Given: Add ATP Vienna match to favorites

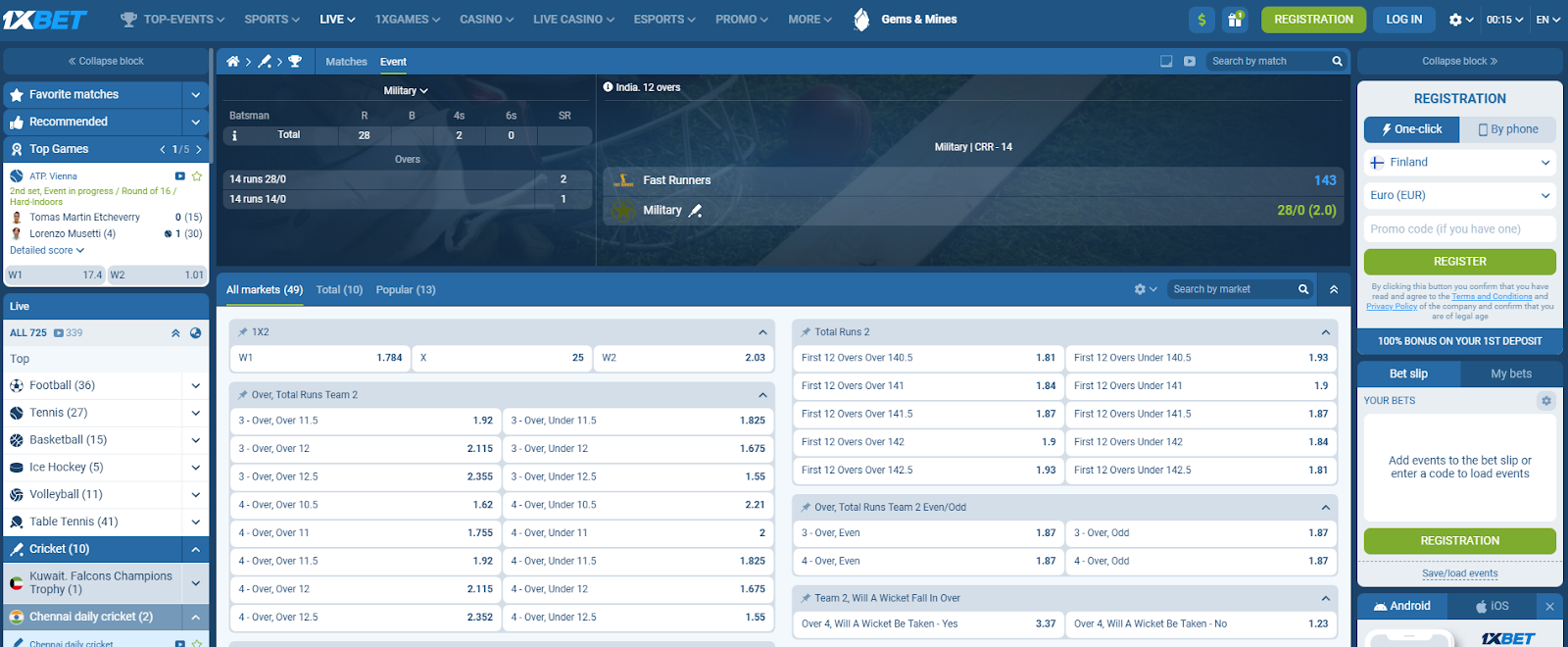Looking at the screenshot, I should coord(197,176).
